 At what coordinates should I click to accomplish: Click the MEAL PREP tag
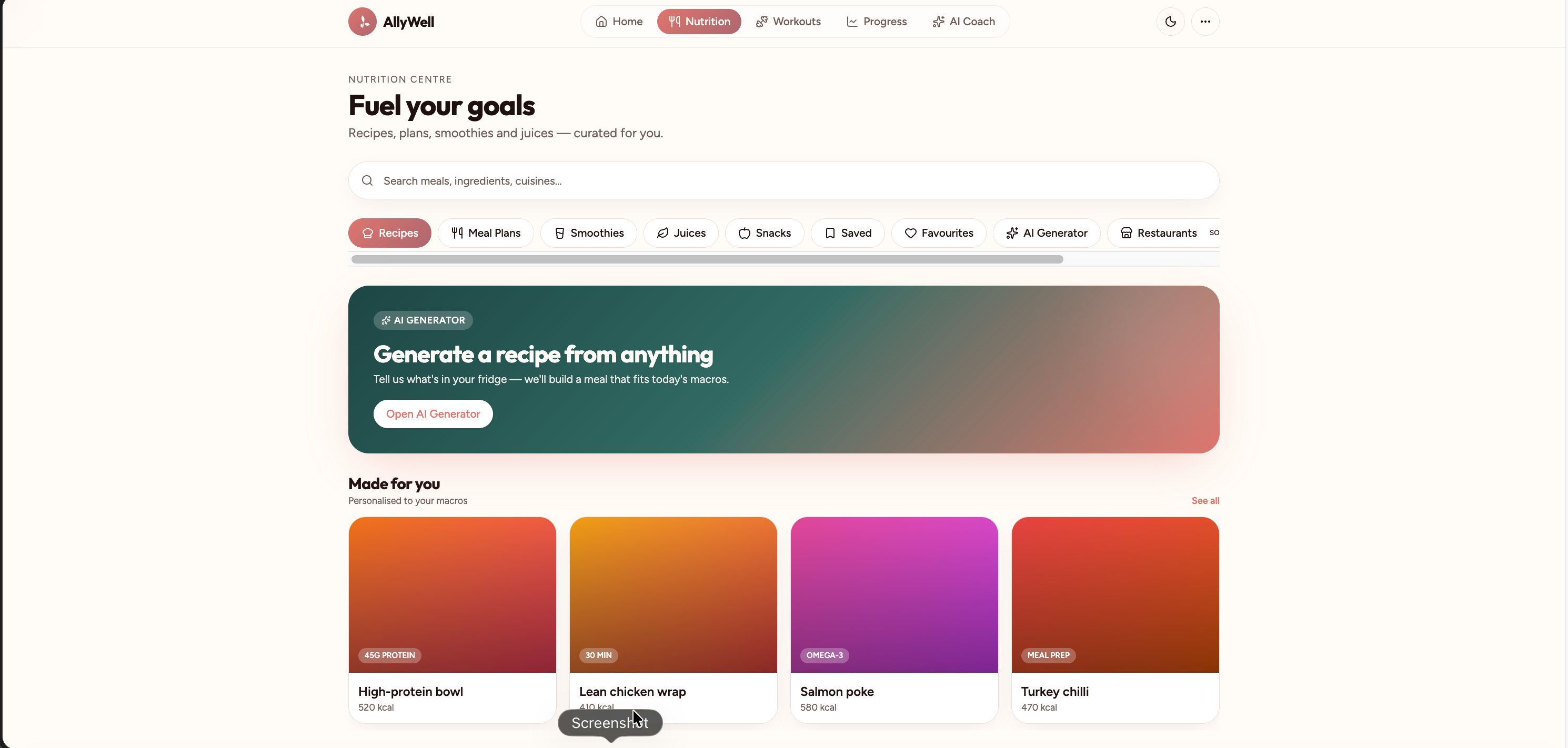[x=1048, y=655]
